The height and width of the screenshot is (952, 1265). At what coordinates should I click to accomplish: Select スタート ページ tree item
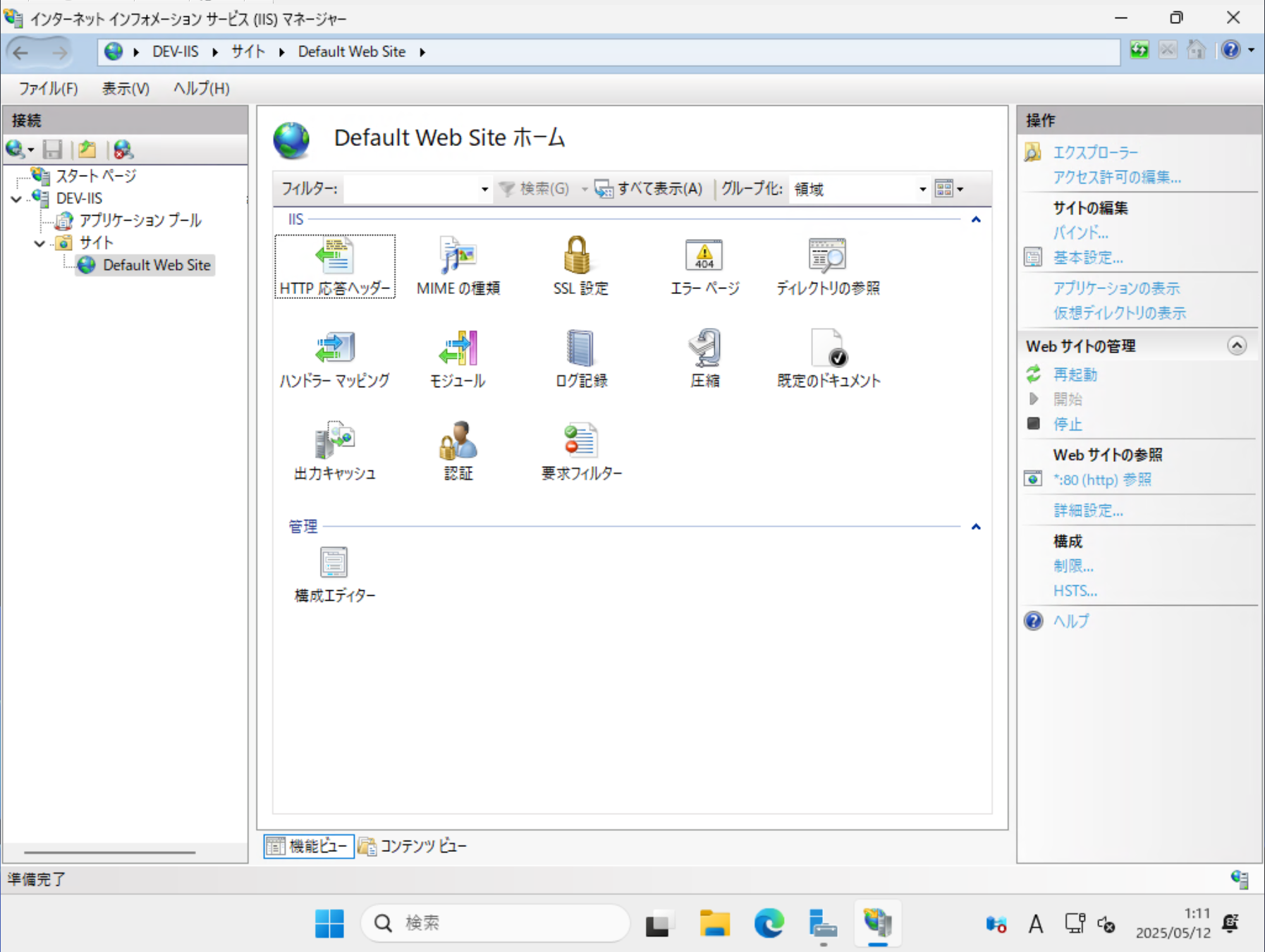pos(96,176)
